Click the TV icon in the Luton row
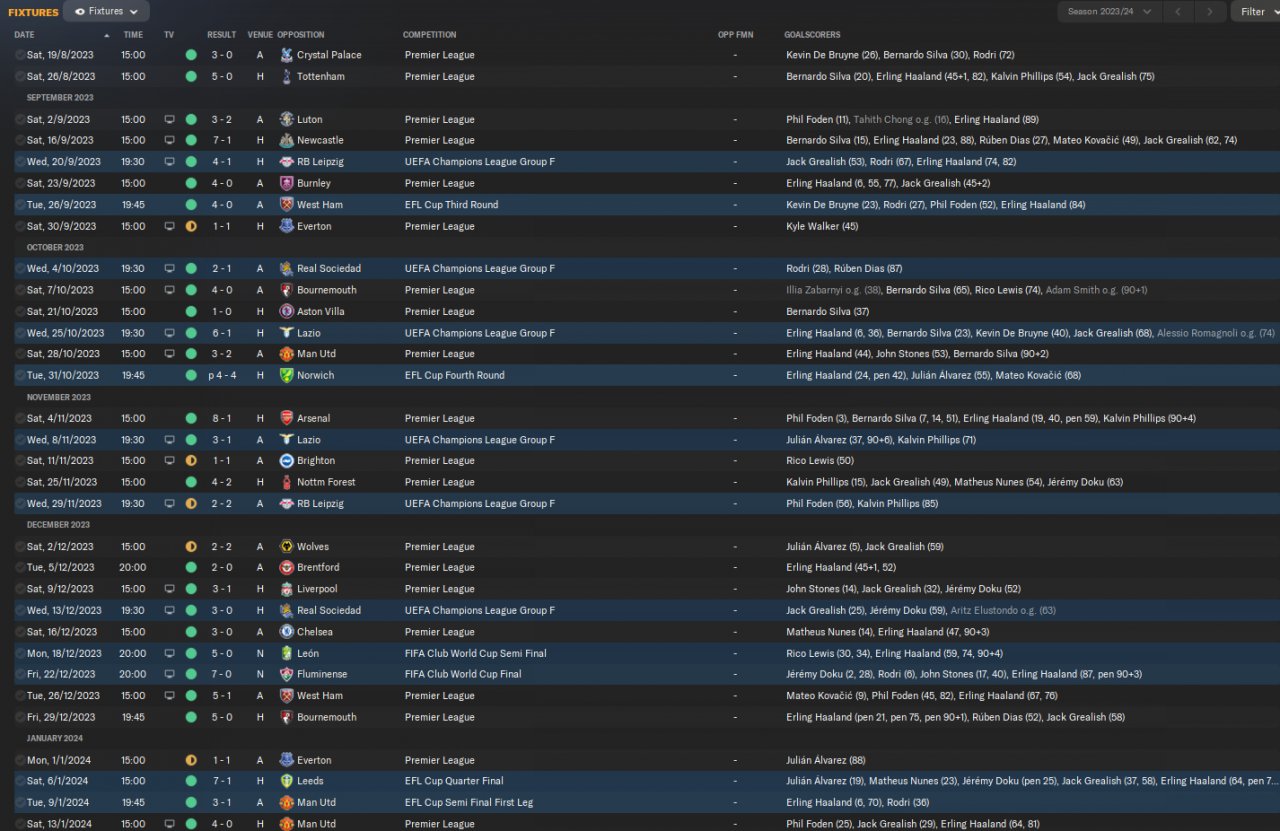 [169, 119]
